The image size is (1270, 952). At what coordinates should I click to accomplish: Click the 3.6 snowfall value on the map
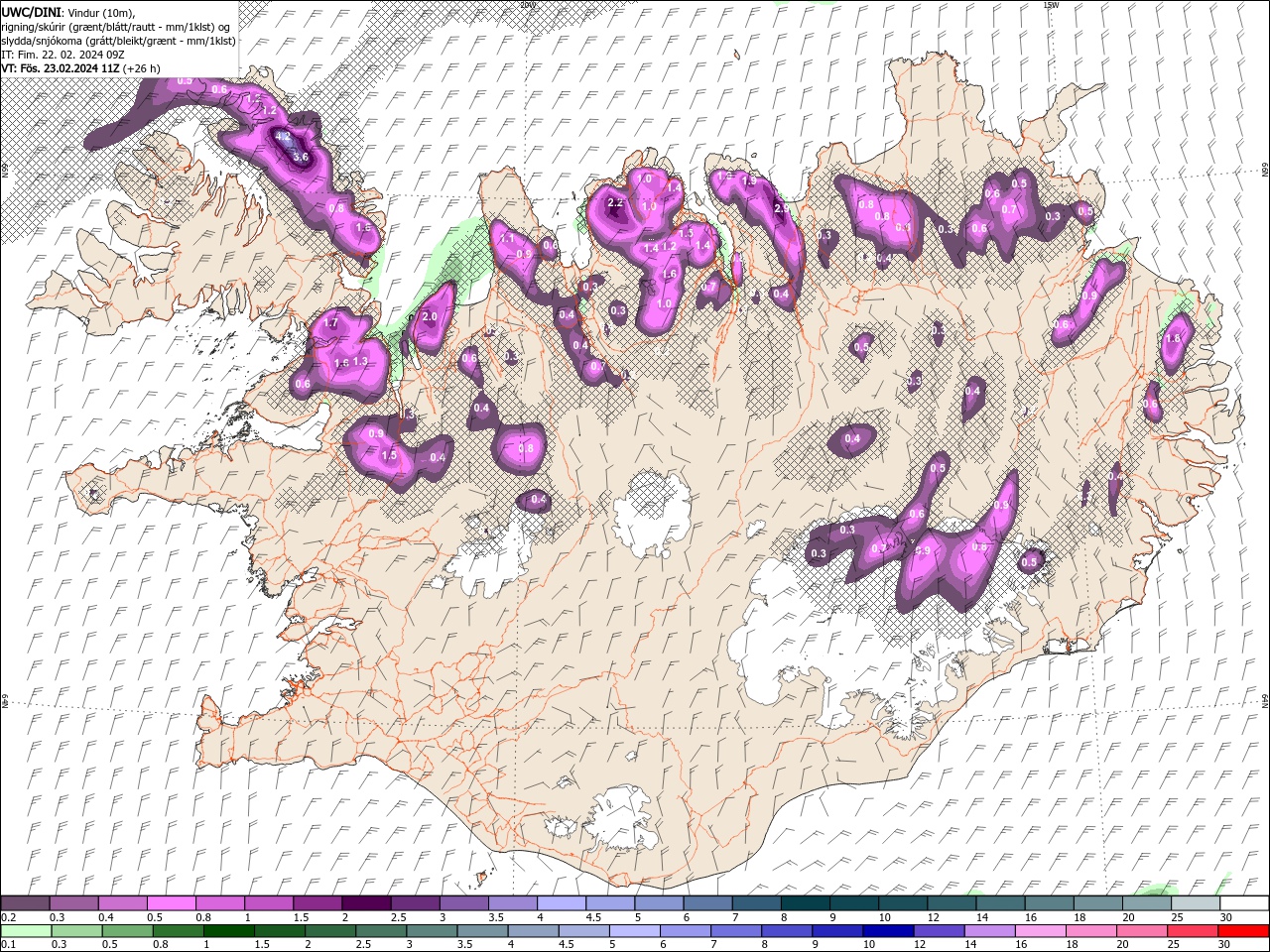(x=302, y=157)
